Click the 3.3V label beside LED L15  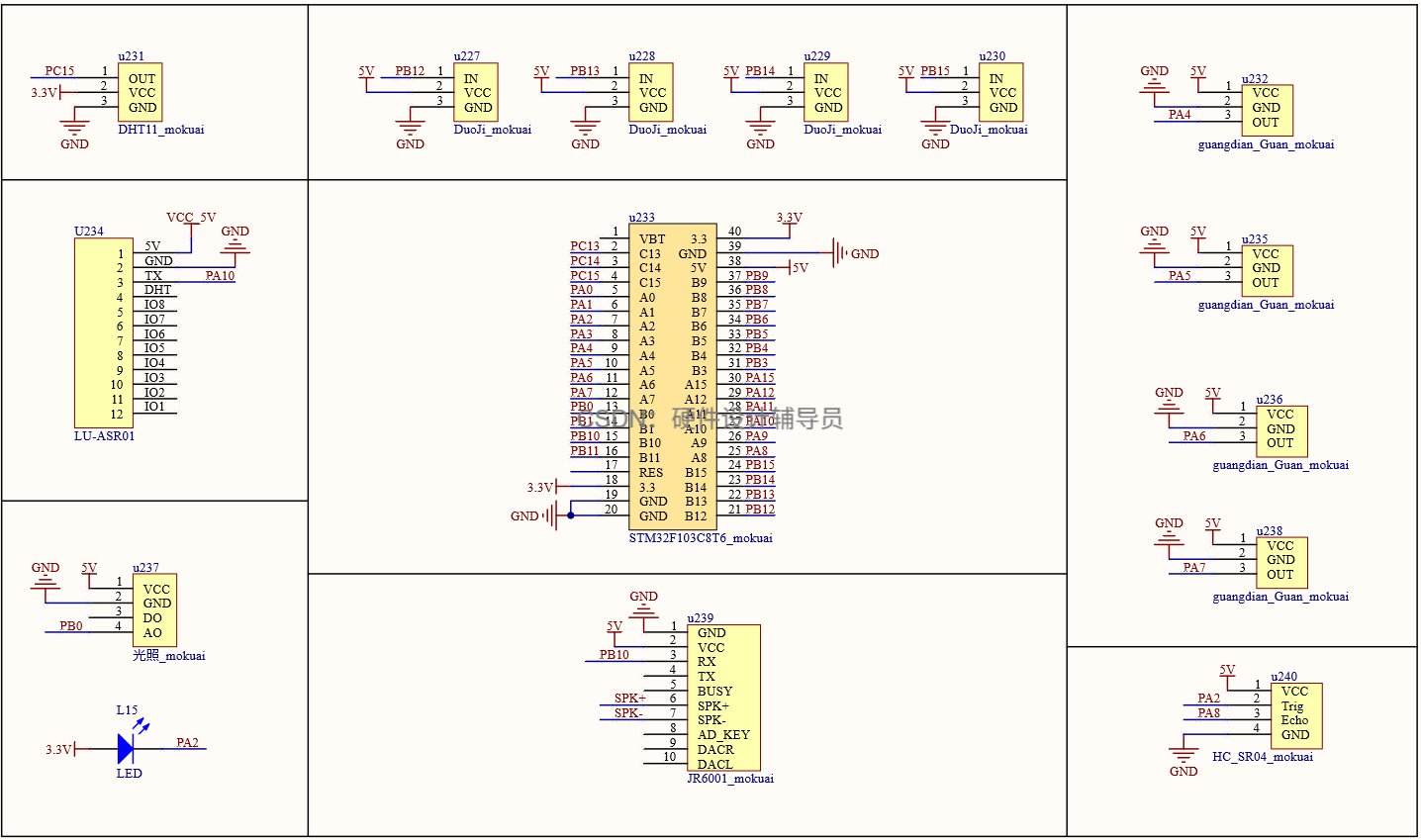coord(58,750)
